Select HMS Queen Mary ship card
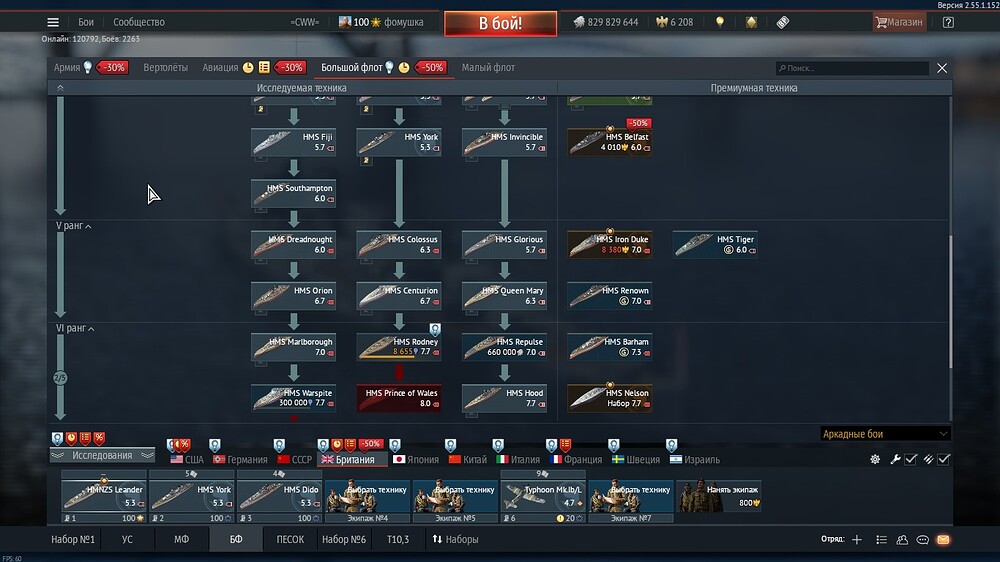Viewport: 1000px width, 562px height. pos(504,296)
